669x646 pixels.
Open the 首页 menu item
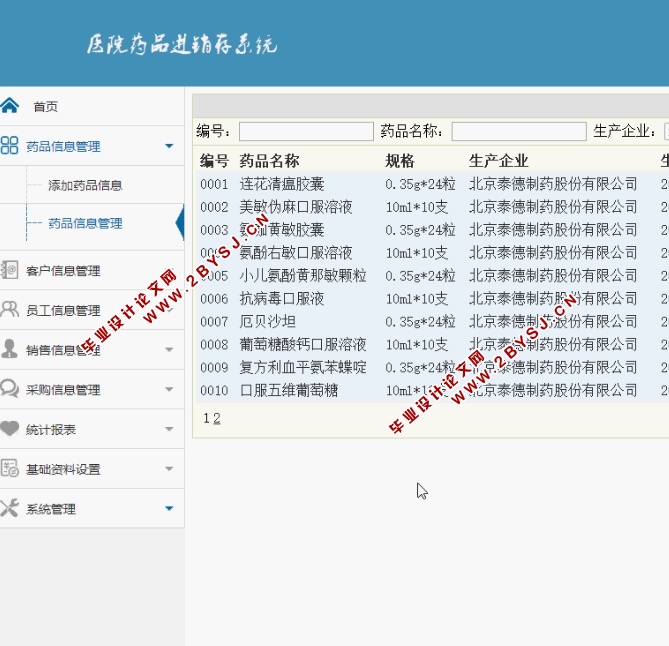[46, 106]
